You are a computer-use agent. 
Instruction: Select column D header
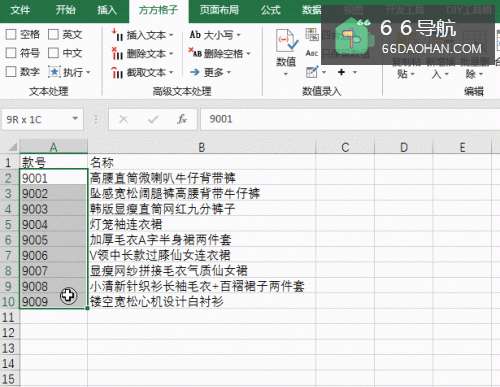coord(404,147)
